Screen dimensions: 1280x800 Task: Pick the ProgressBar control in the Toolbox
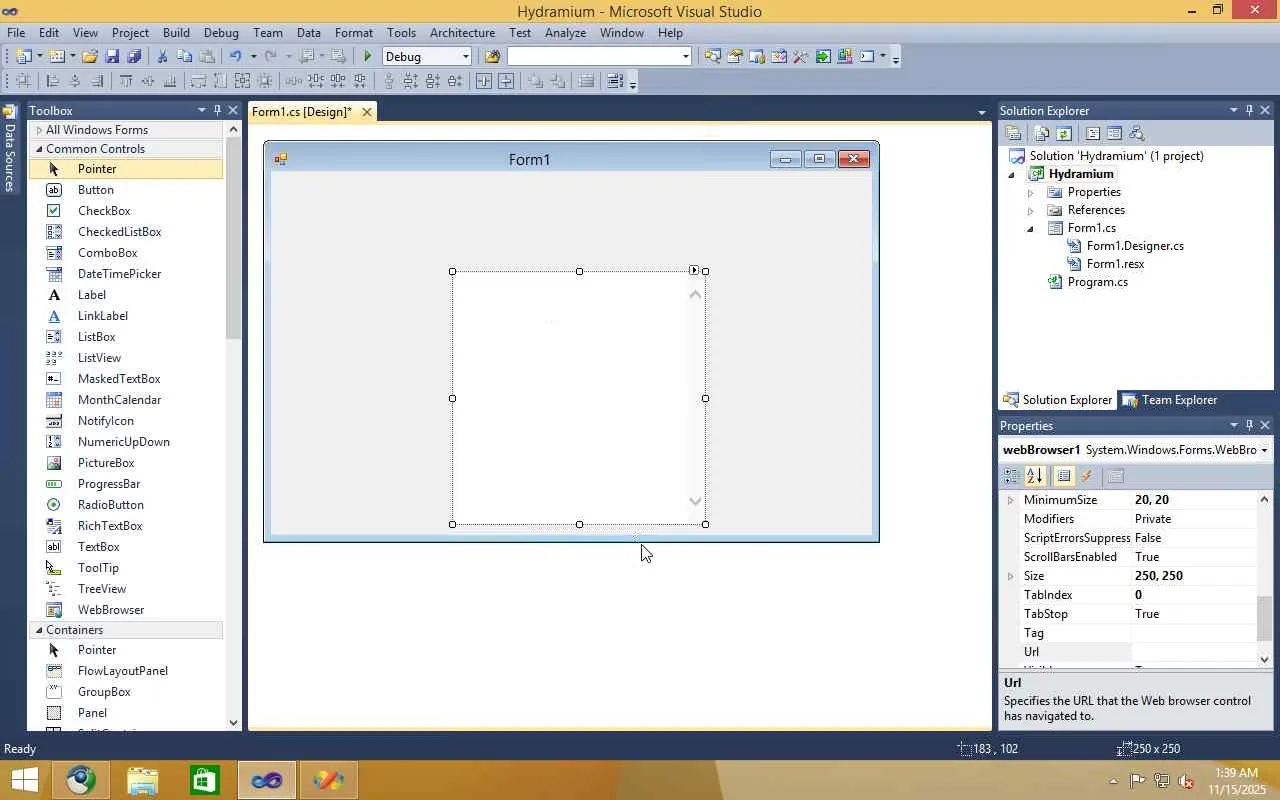(109, 484)
